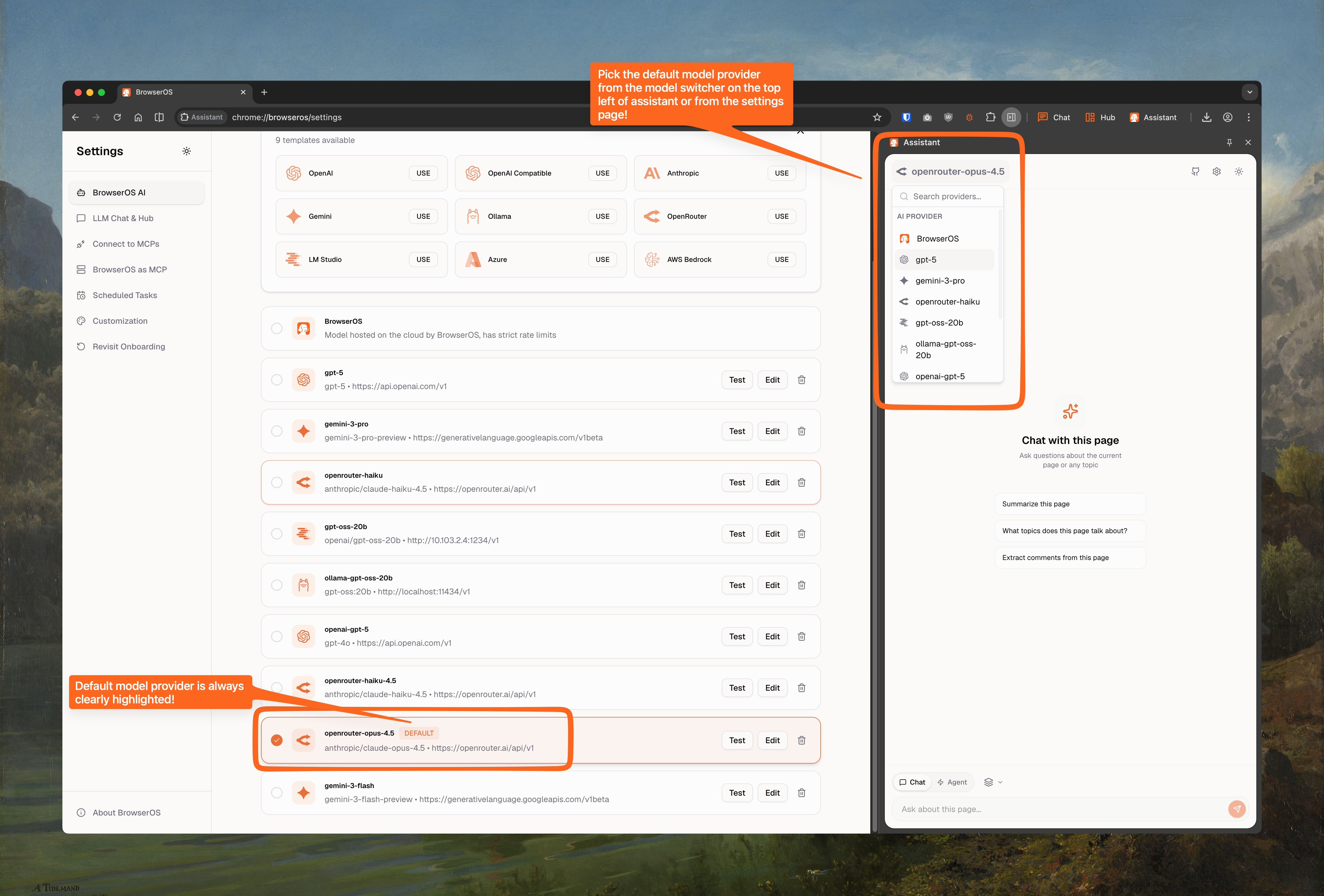Test the openrouter-opus-4.5 provider
1324x896 pixels.
pos(737,741)
